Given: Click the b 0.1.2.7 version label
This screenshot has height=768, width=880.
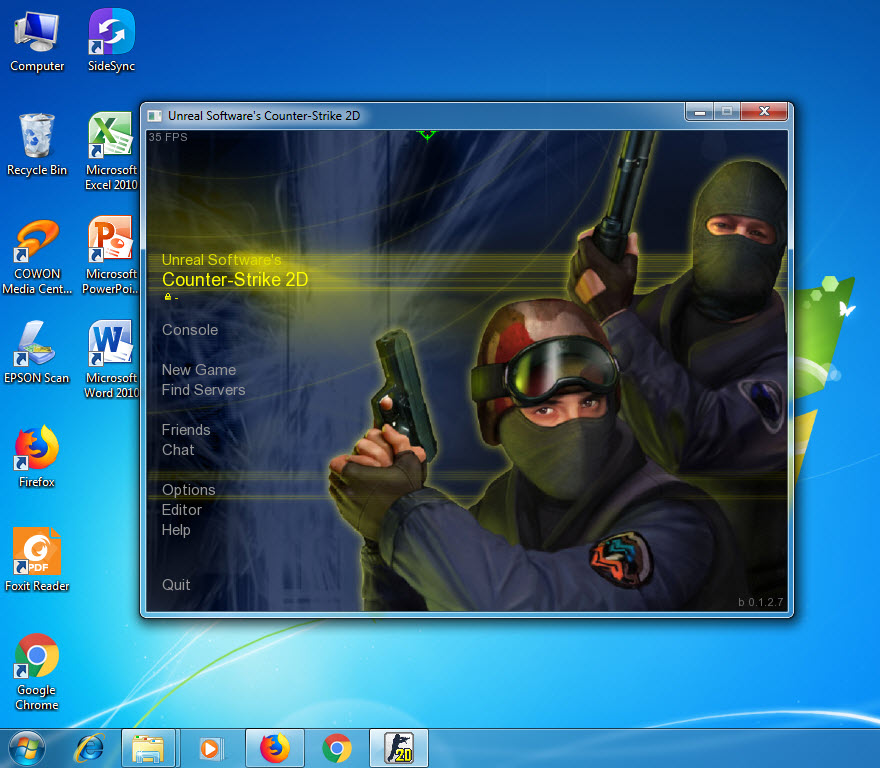Looking at the screenshot, I should pyautogui.click(x=760, y=602).
